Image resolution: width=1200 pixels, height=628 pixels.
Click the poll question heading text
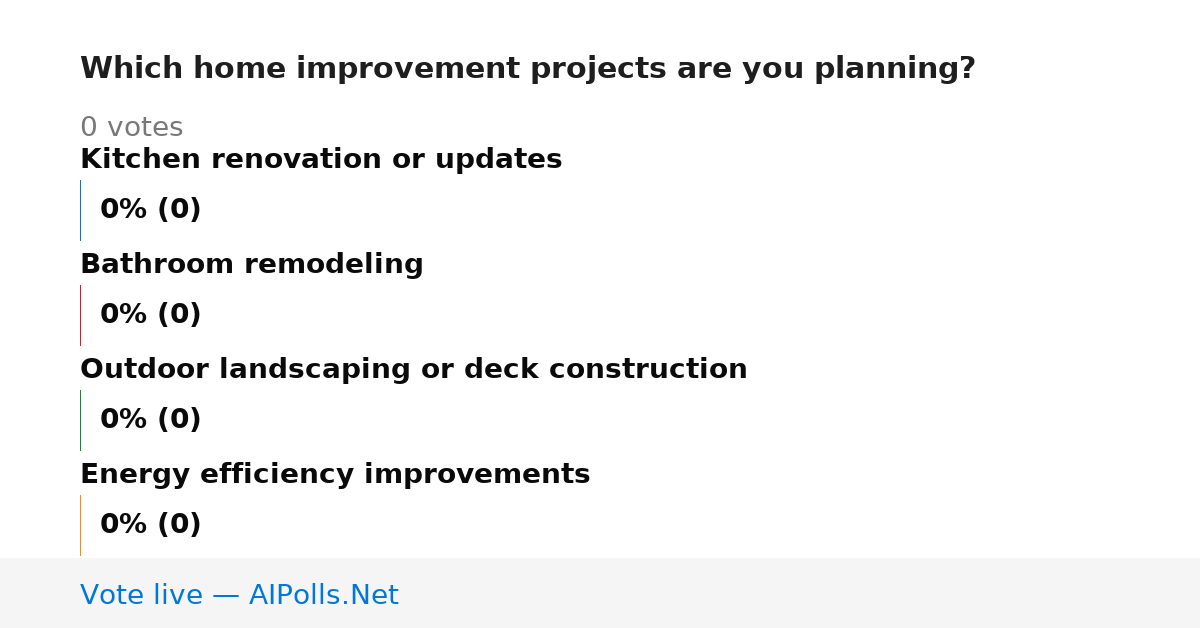pos(528,69)
